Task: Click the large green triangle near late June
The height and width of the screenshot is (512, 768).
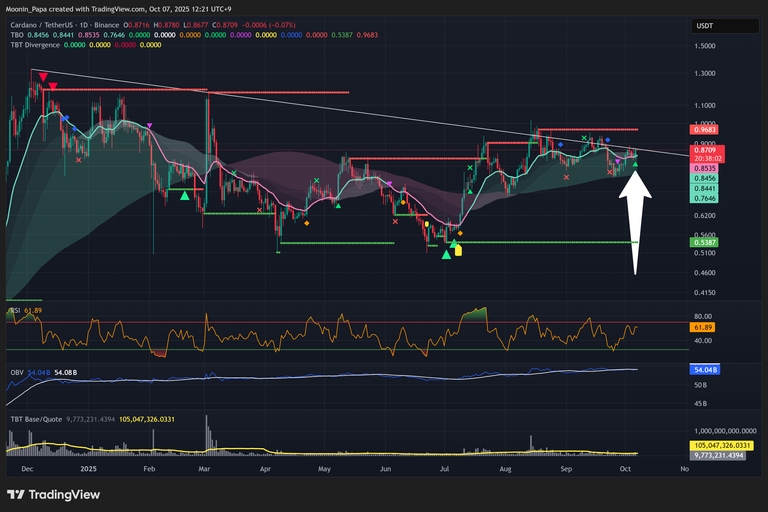Action: pos(447,241)
